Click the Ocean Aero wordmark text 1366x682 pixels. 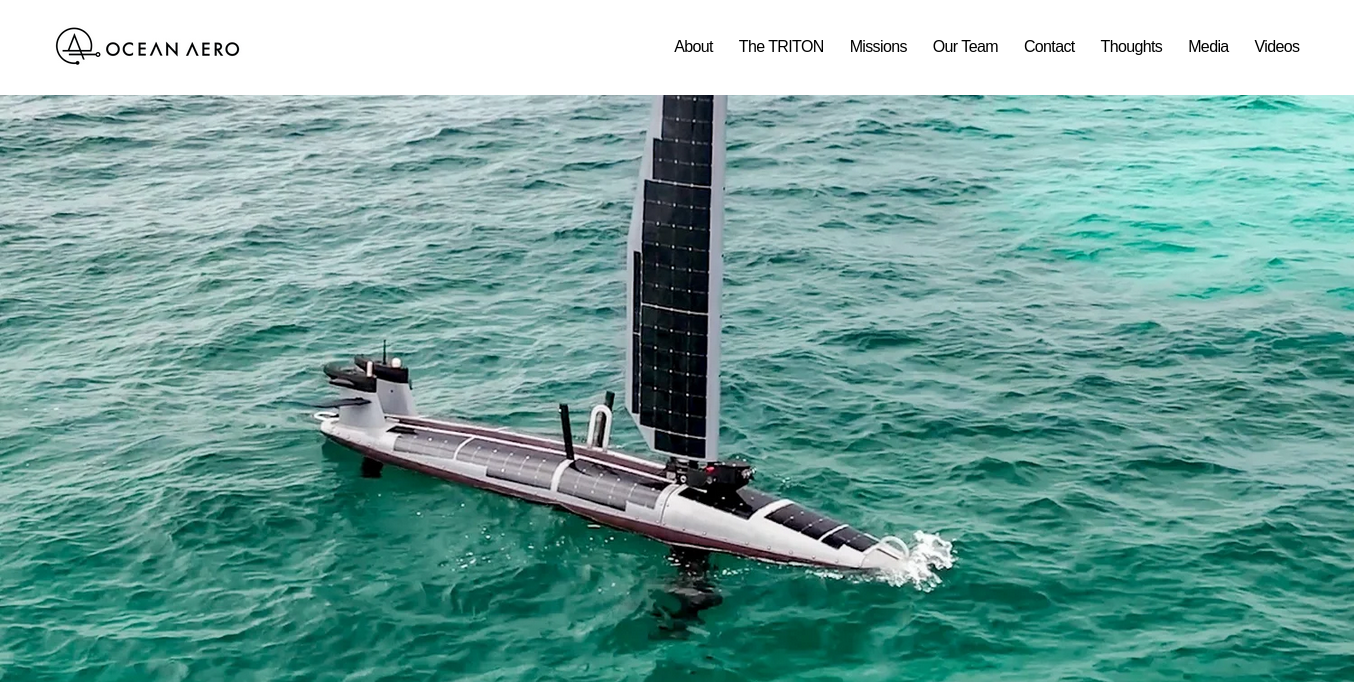pyautogui.click(x=172, y=47)
